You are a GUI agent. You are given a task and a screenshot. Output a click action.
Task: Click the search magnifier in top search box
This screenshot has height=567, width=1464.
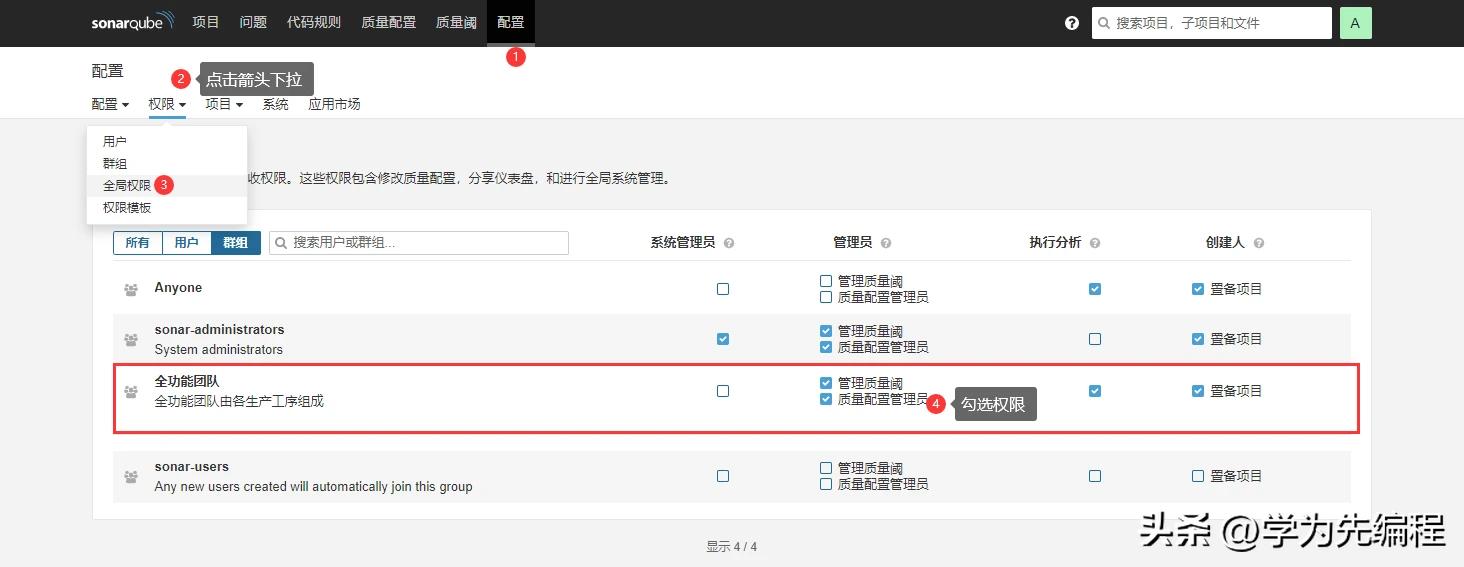[x=1104, y=23]
